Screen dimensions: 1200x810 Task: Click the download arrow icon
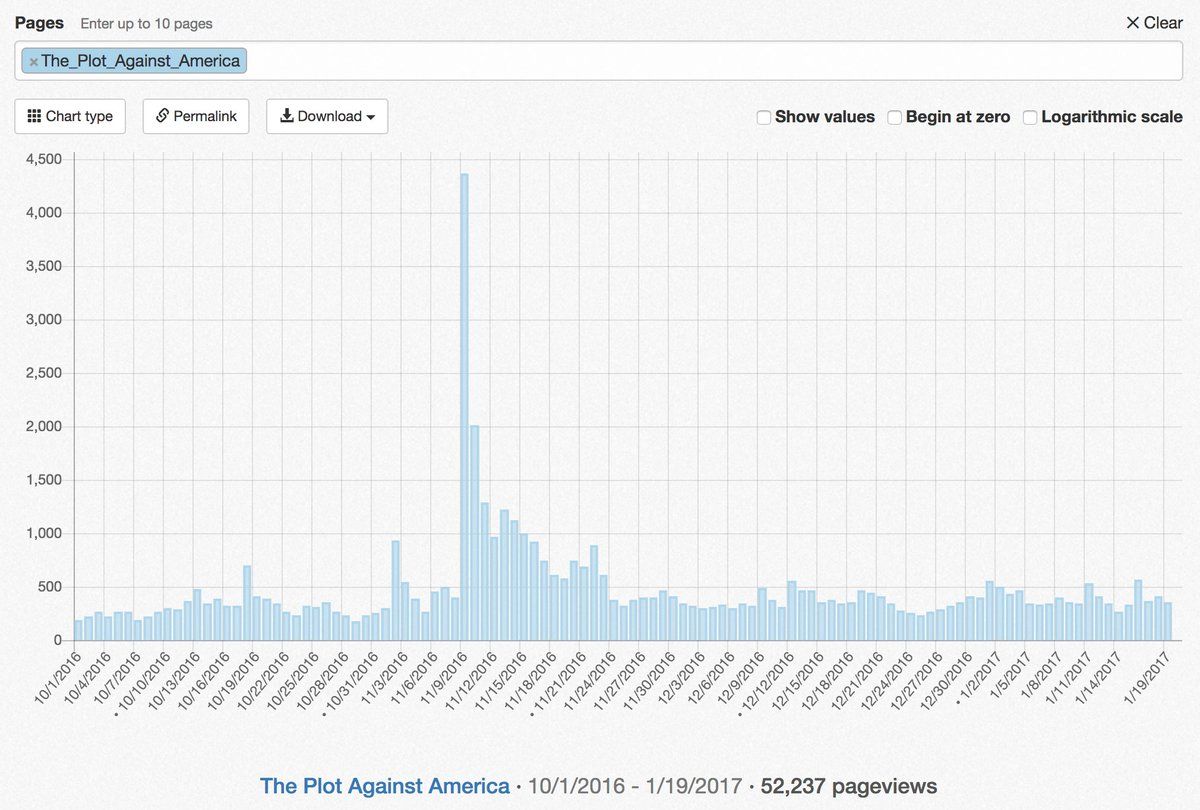click(286, 116)
